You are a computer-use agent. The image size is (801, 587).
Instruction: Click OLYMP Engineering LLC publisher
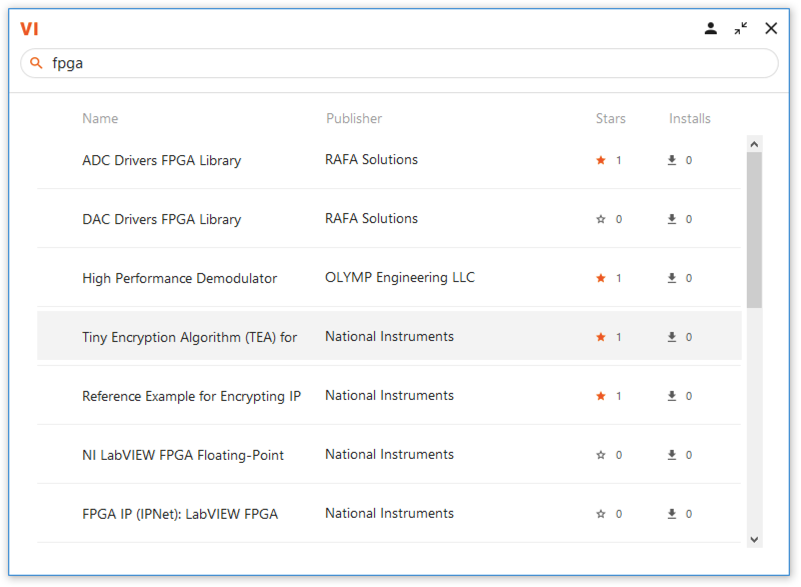(x=400, y=277)
